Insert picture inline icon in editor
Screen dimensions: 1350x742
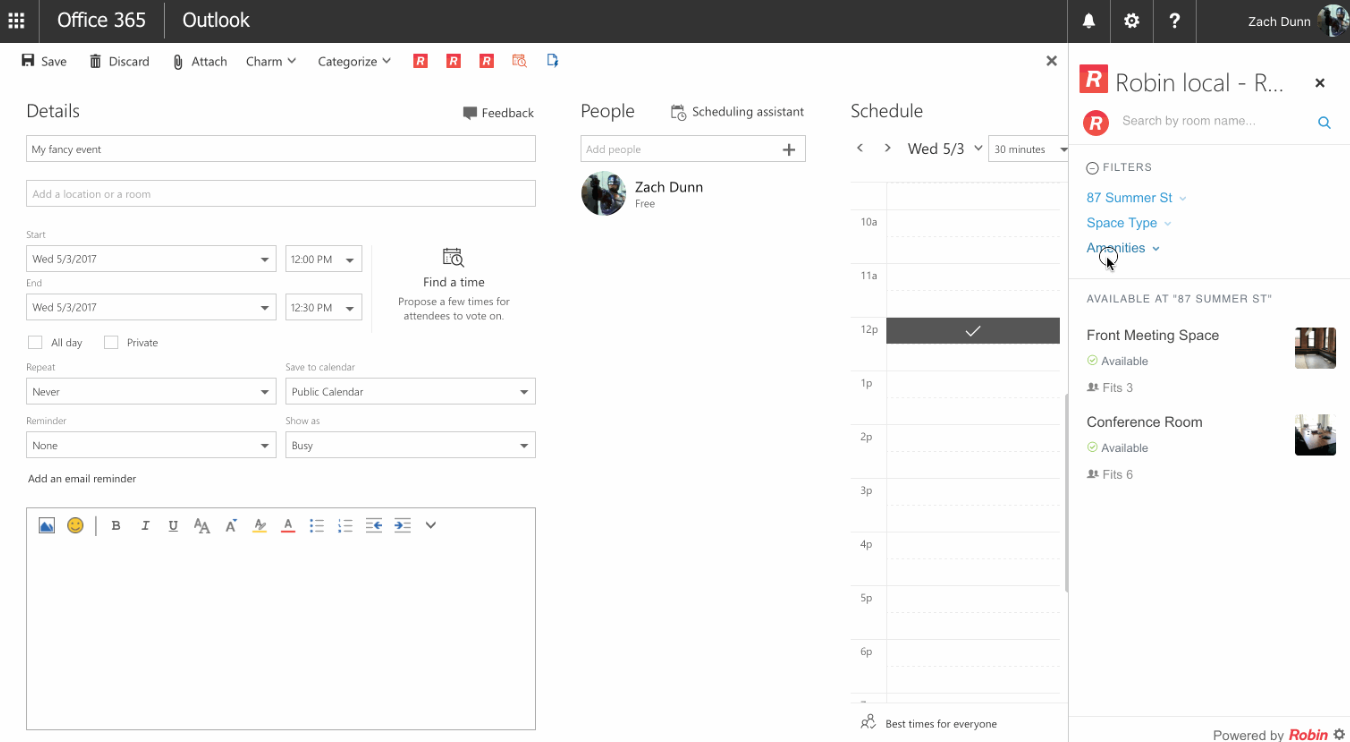pos(46,525)
